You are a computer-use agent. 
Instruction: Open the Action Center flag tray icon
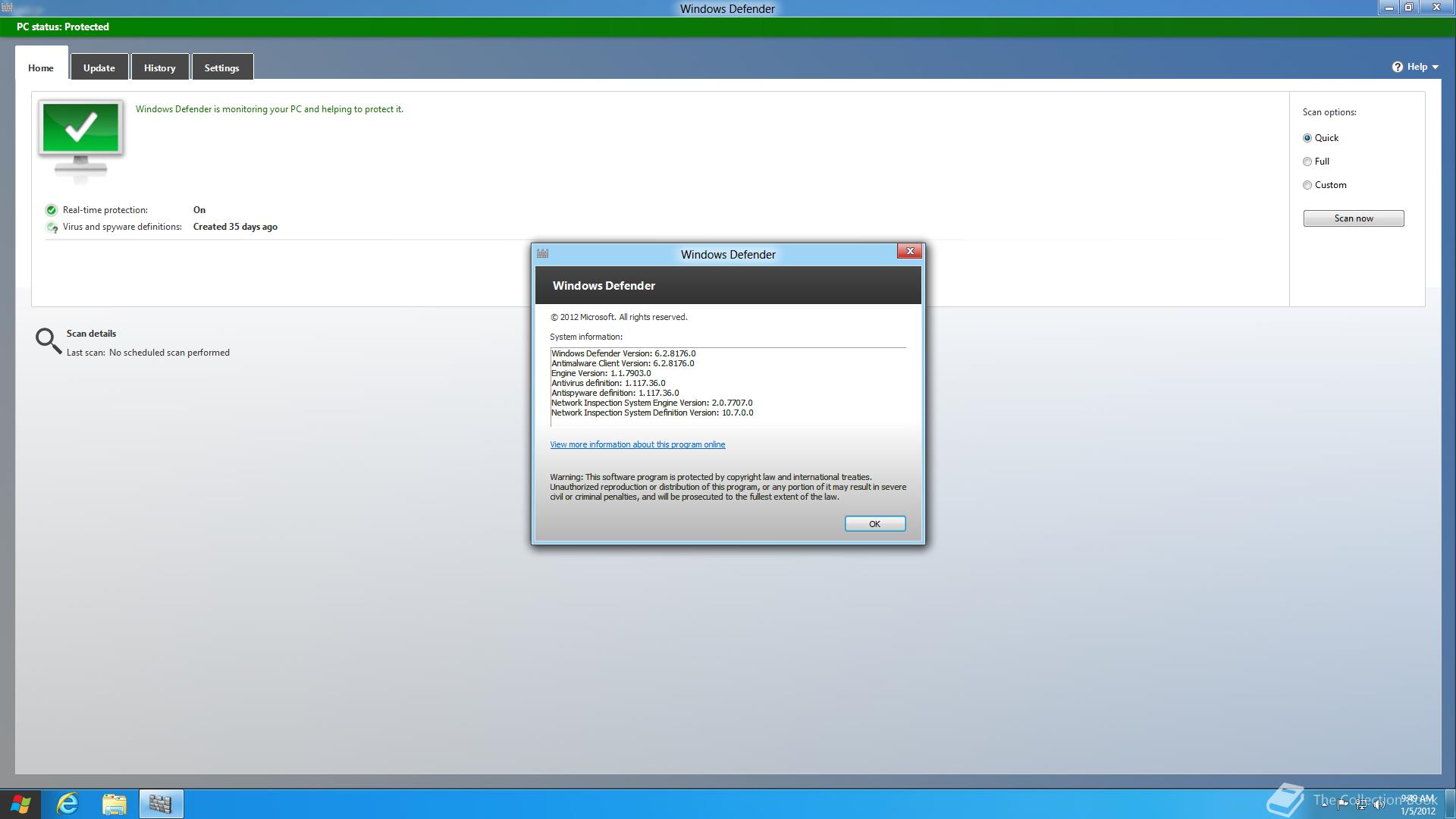pos(1342,805)
